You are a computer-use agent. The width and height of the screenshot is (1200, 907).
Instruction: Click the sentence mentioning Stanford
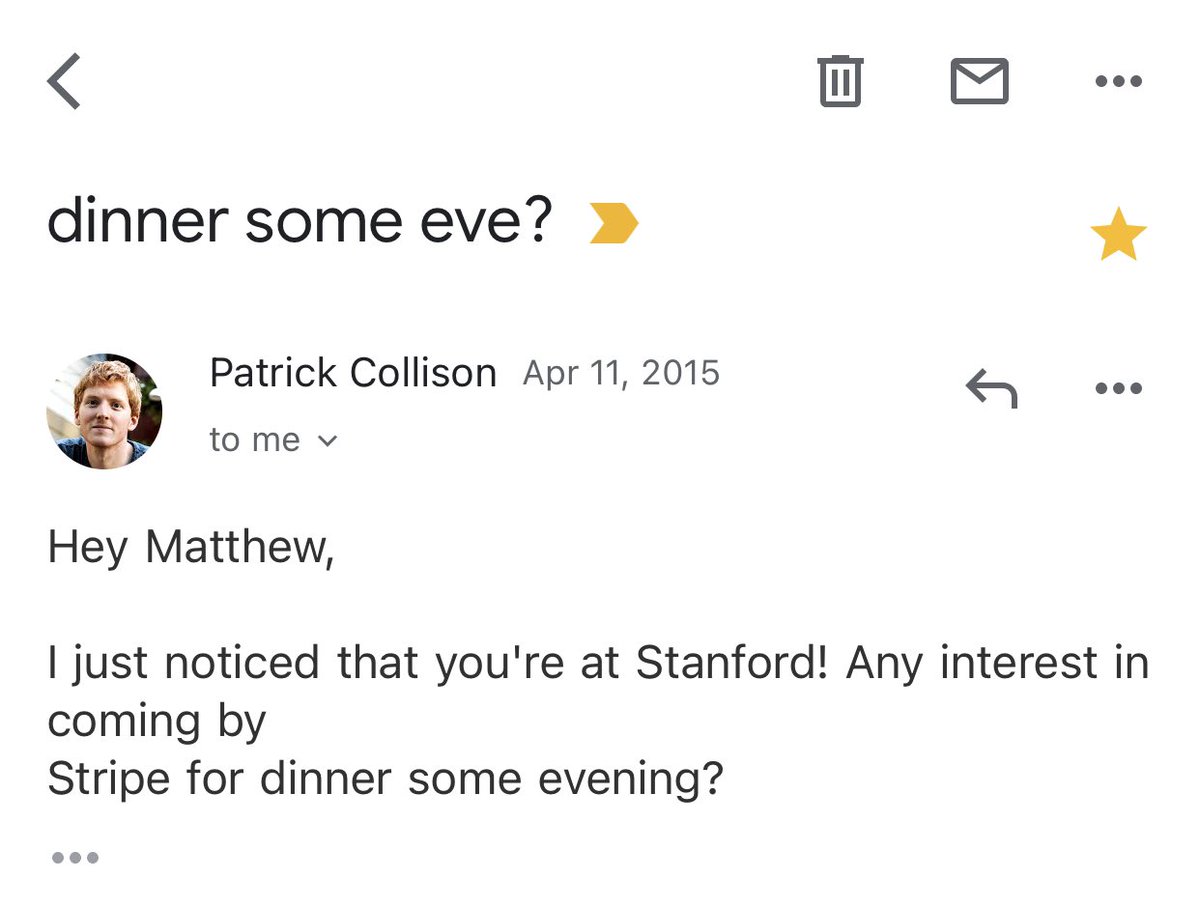(598, 664)
